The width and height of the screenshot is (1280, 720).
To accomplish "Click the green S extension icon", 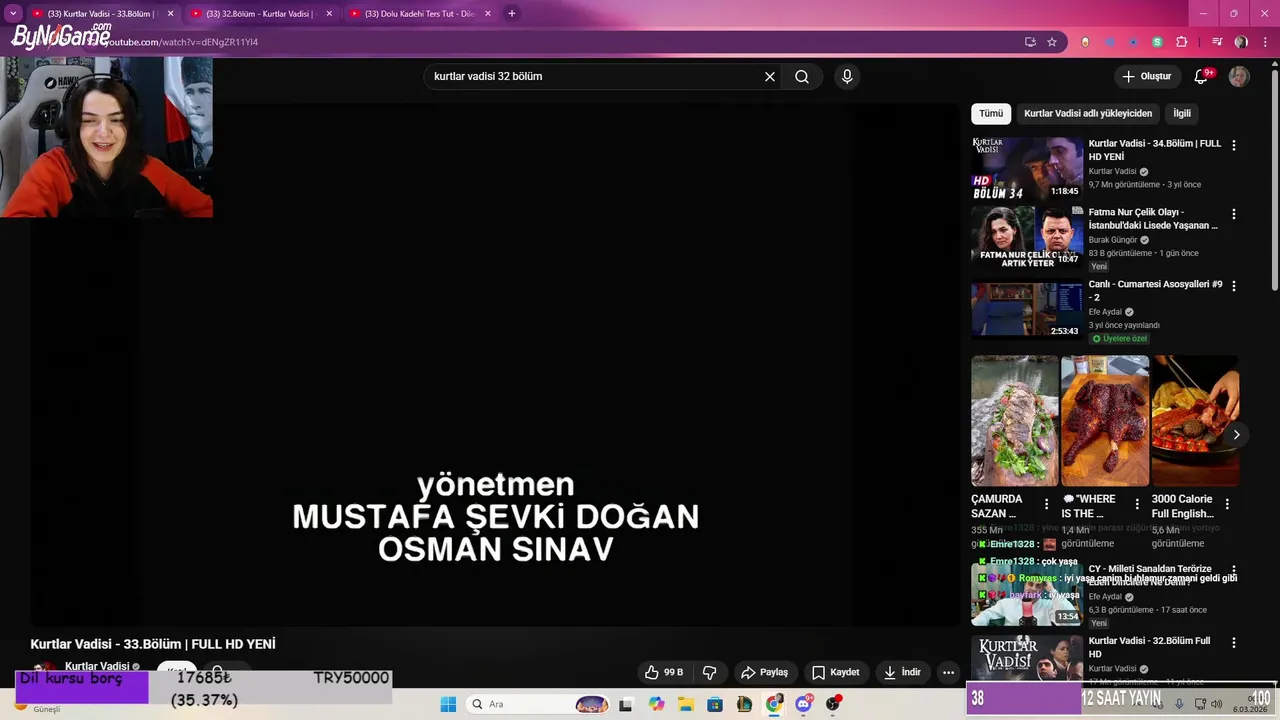I will tap(1157, 42).
